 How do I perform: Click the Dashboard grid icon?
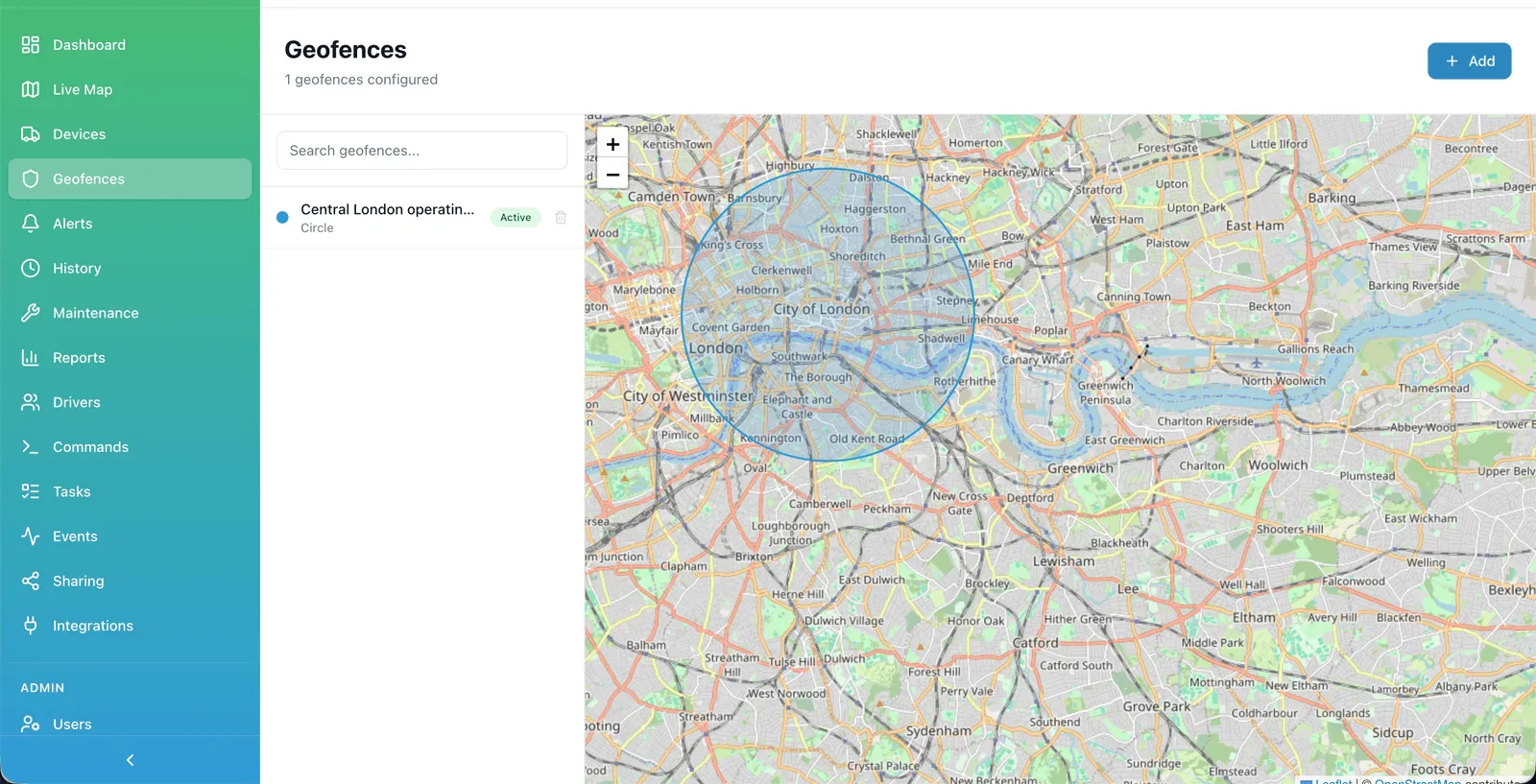coord(31,45)
